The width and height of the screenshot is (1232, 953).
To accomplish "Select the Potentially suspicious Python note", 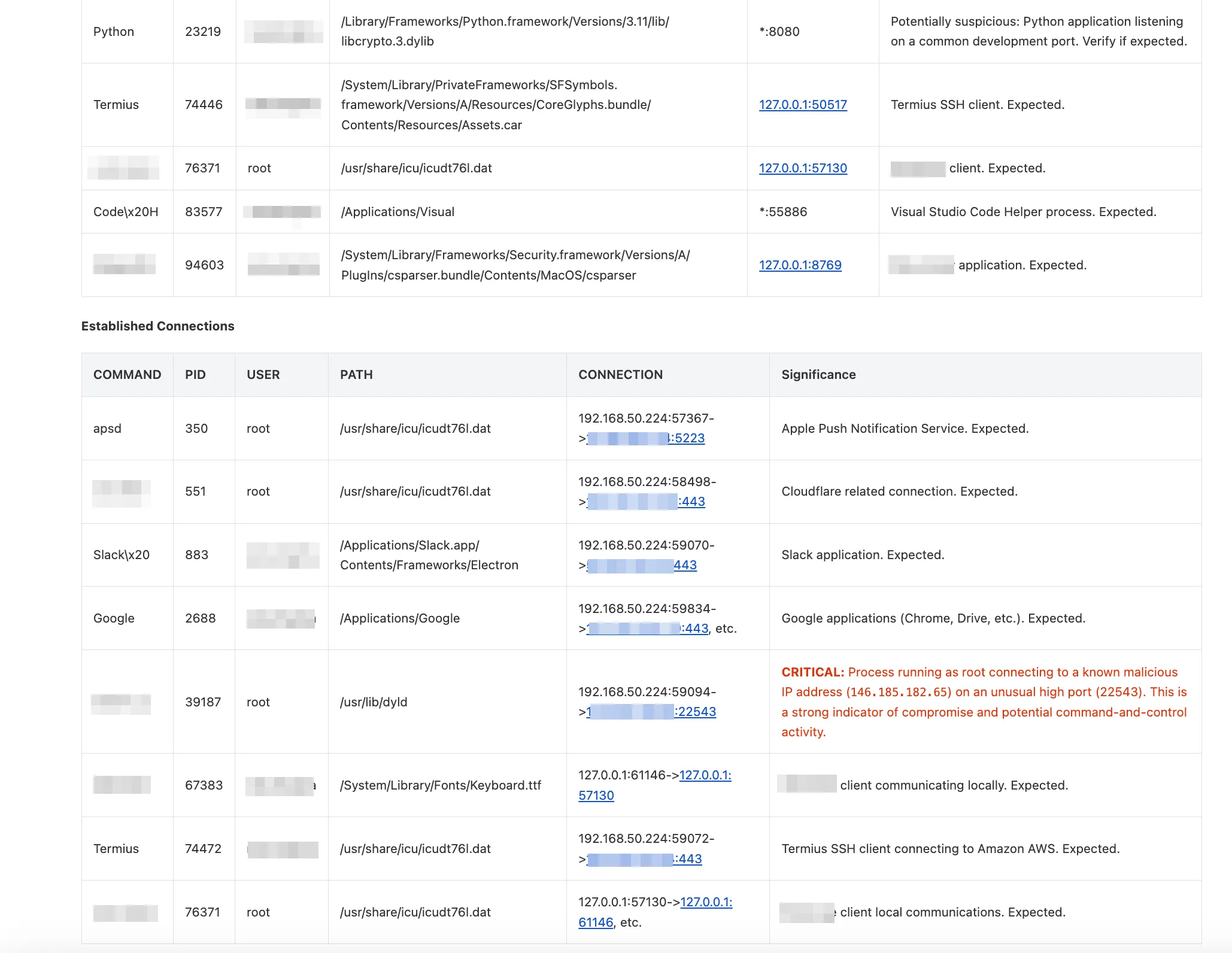I will (1039, 32).
